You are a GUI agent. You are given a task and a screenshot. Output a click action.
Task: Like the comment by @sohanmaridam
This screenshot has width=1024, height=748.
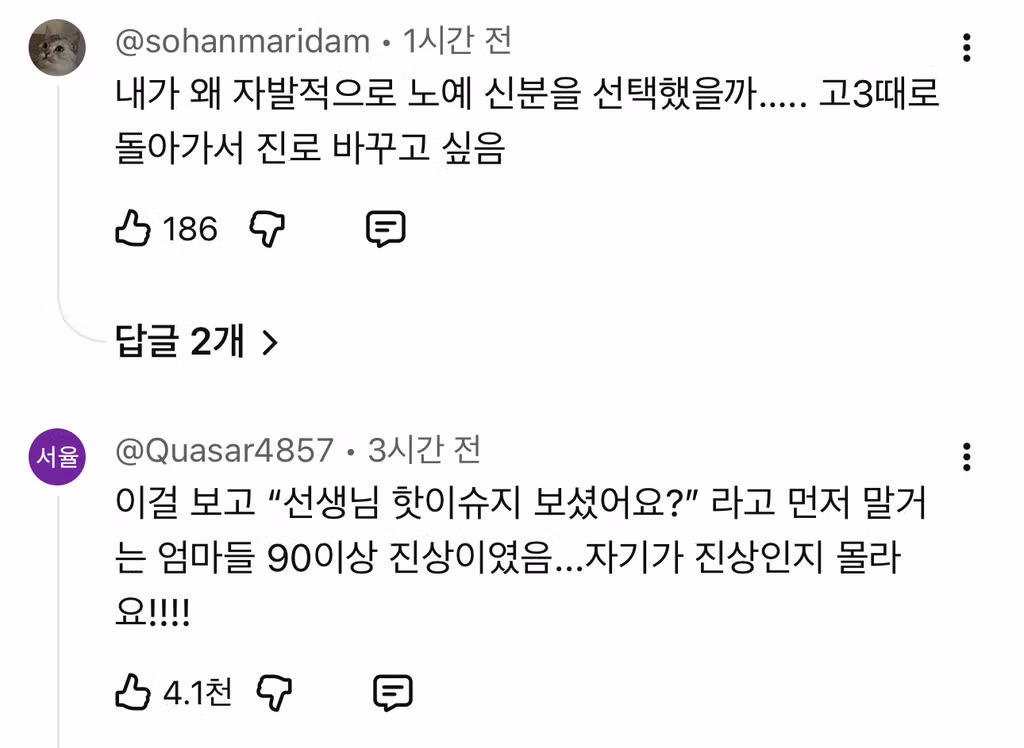(x=135, y=228)
